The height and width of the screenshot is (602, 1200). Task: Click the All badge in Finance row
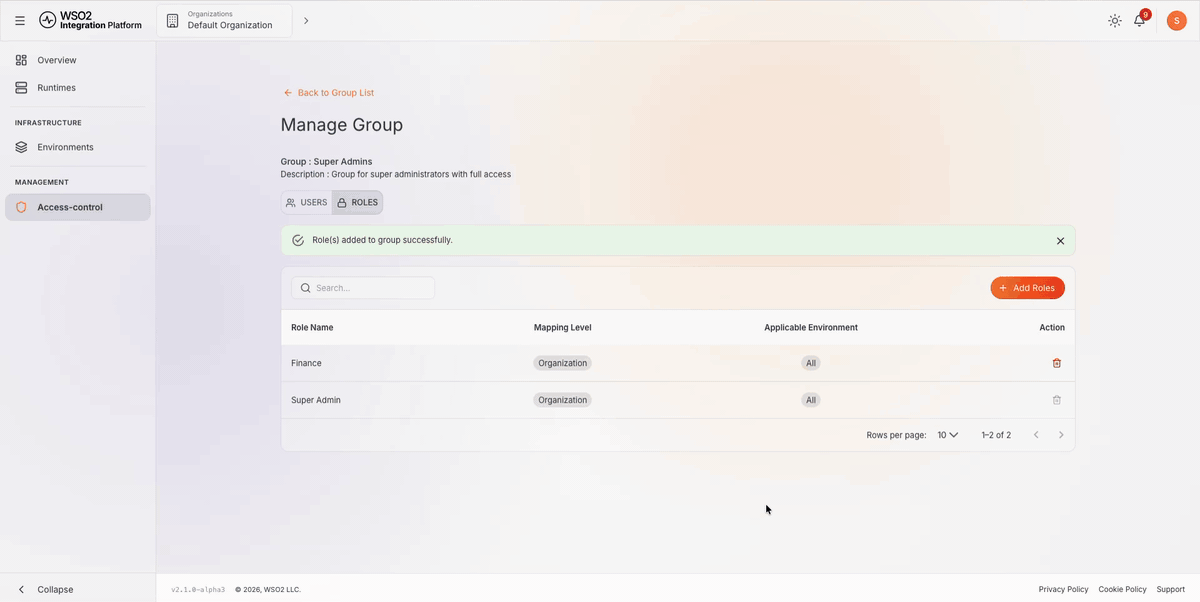(x=811, y=363)
